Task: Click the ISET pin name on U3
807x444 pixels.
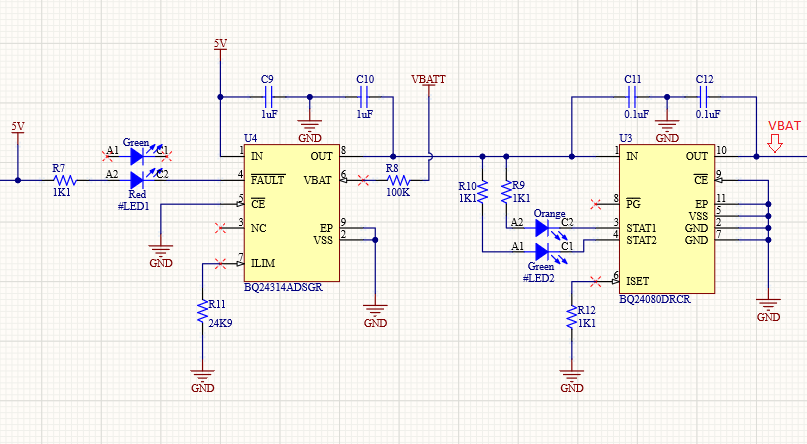Action: (637, 281)
